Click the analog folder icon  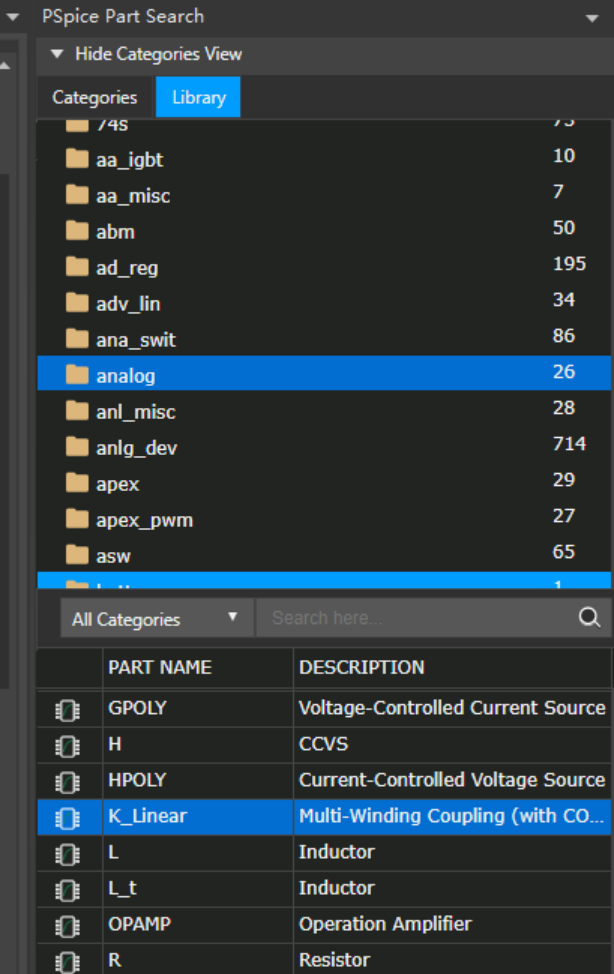point(77,375)
